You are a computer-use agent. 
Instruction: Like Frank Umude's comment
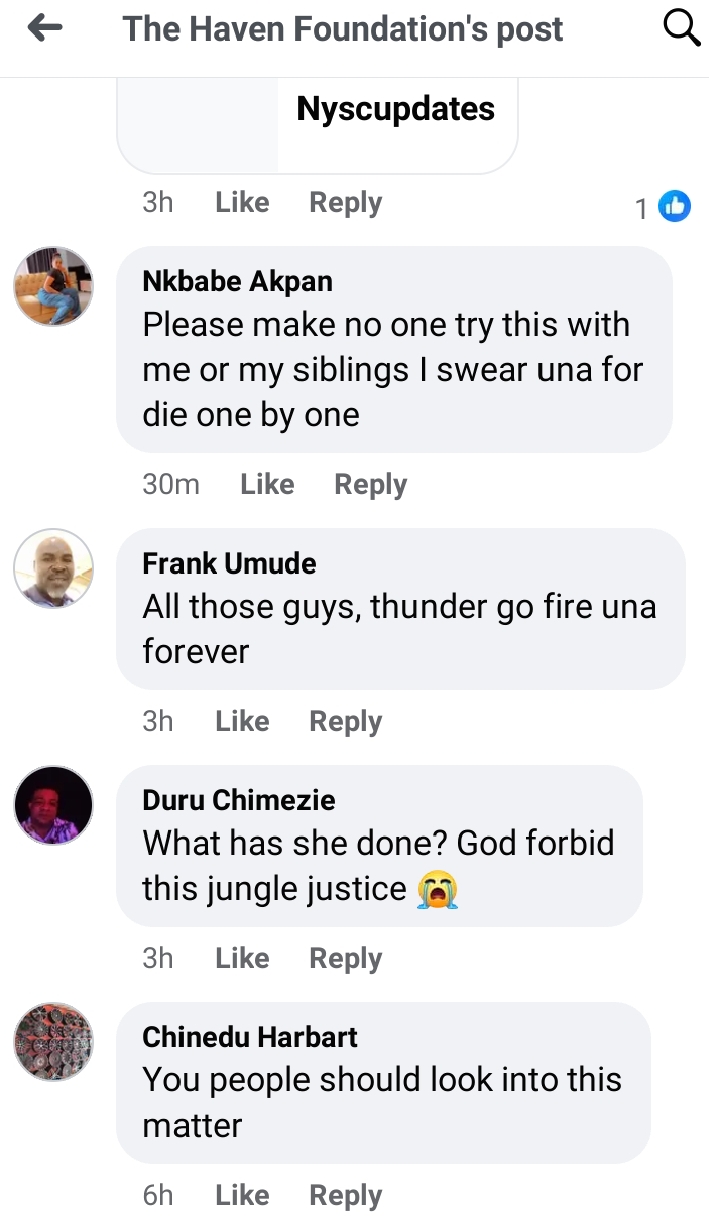(x=242, y=722)
